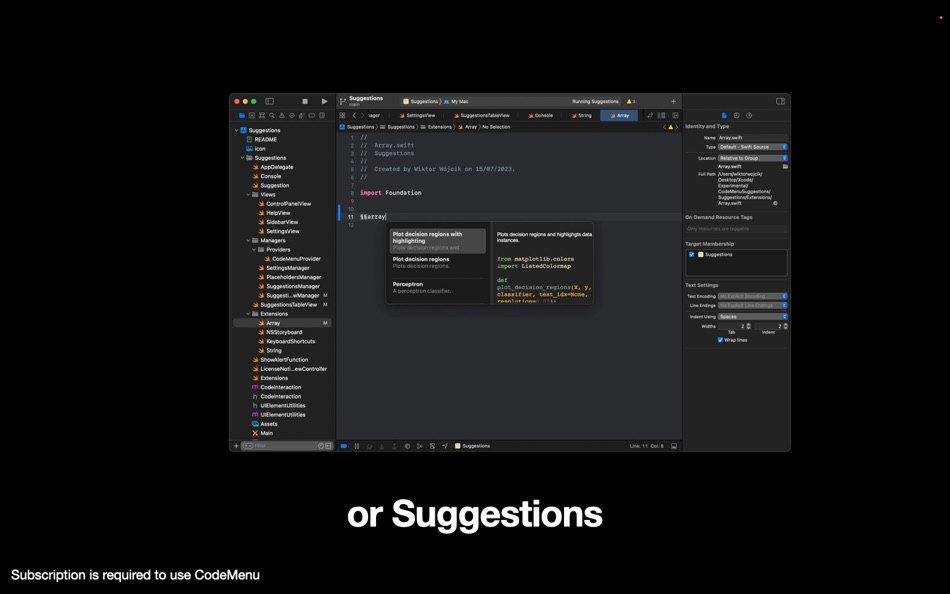Click the My Mac run destination

click(456, 101)
